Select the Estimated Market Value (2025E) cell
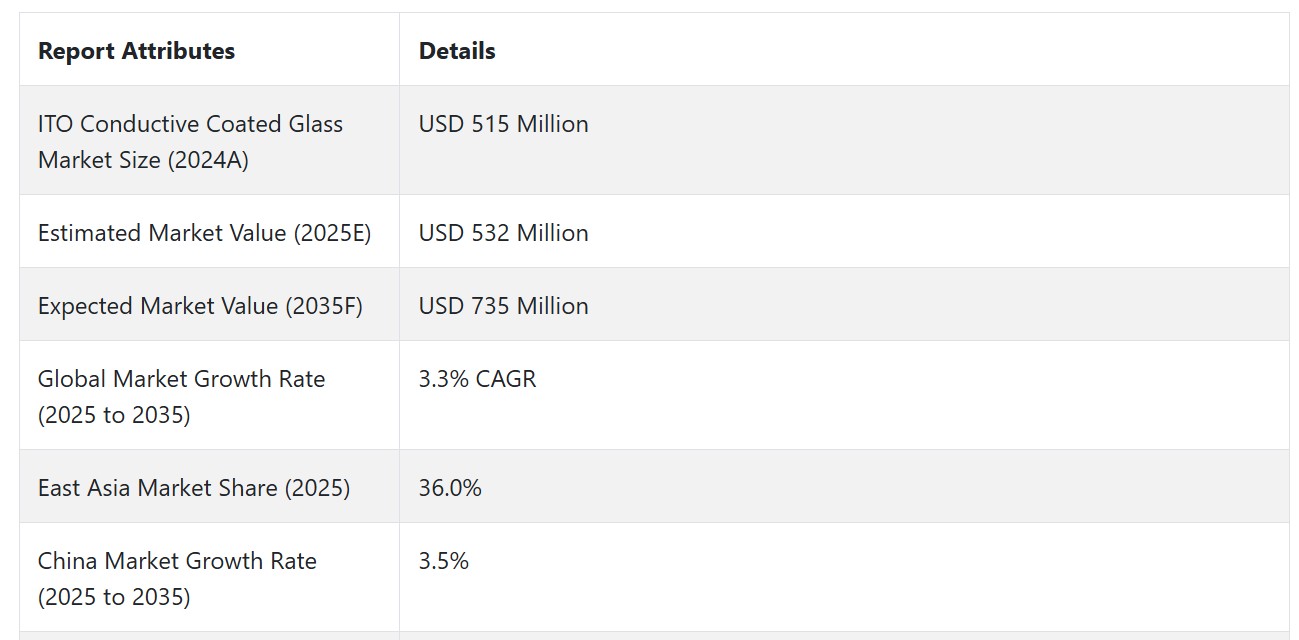1299x640 pixels. coord(209,232)
